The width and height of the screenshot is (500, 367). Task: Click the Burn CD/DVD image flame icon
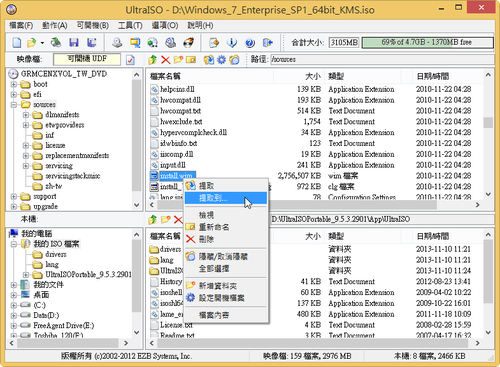click(x=189, y=42)
